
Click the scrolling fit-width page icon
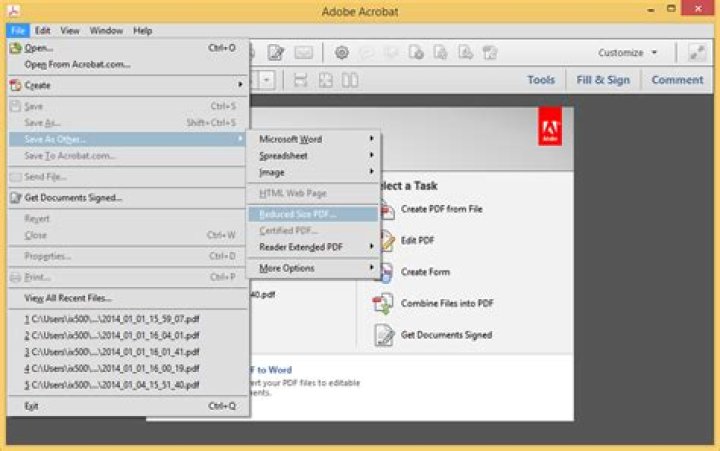point(300,80)
